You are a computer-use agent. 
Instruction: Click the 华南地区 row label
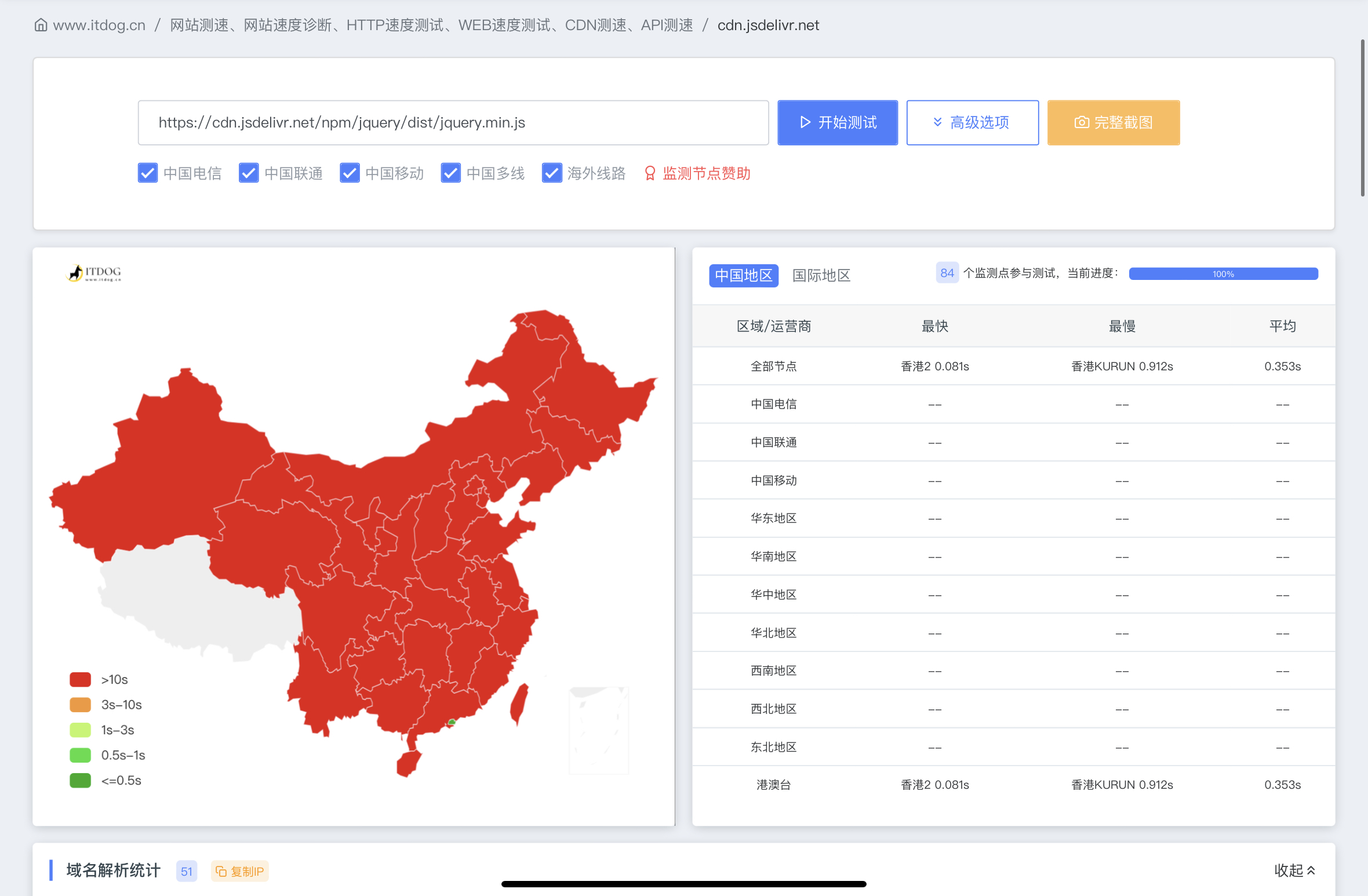coord(773,556)
